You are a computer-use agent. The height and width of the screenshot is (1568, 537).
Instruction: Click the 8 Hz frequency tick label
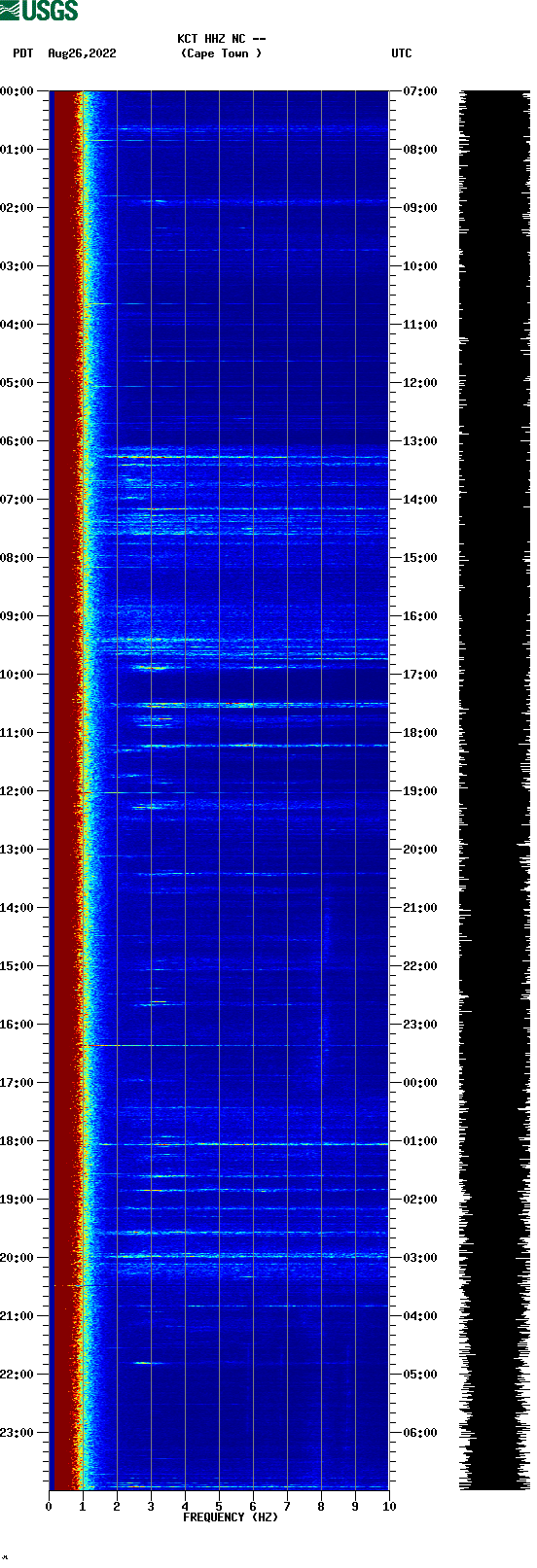coord(321,1507)
